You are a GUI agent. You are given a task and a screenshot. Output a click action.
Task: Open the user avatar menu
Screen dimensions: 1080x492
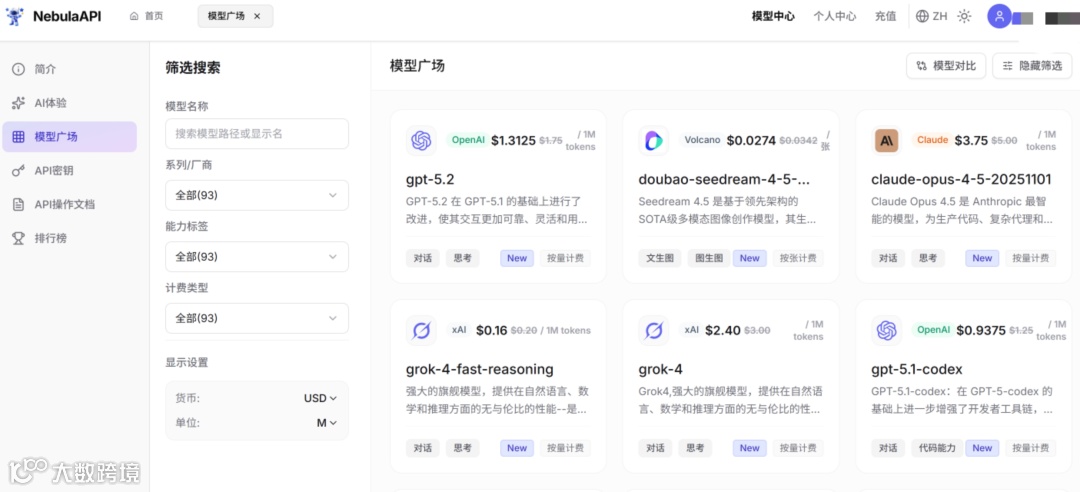999,16
